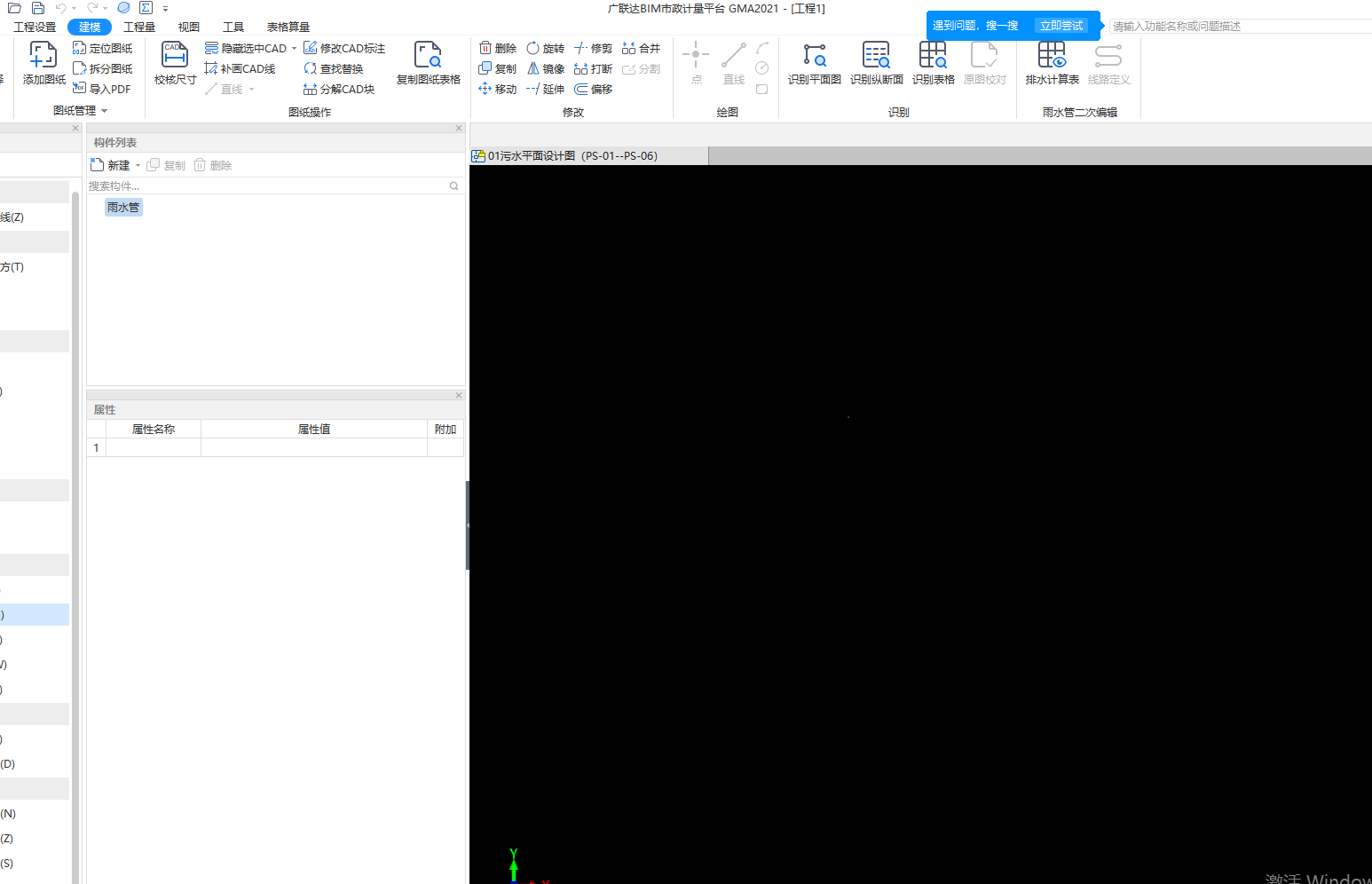Viewport: 1372px width, 884px height.
Task: Open the 视图 ribbon tab
Action: 189,27
